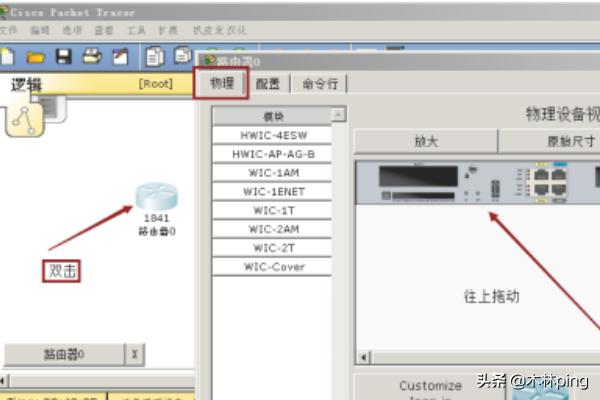This screenshot has height=400, width=600.
Task: Click left arrow of device view scrollbar
Action: (x=364, y=358)
